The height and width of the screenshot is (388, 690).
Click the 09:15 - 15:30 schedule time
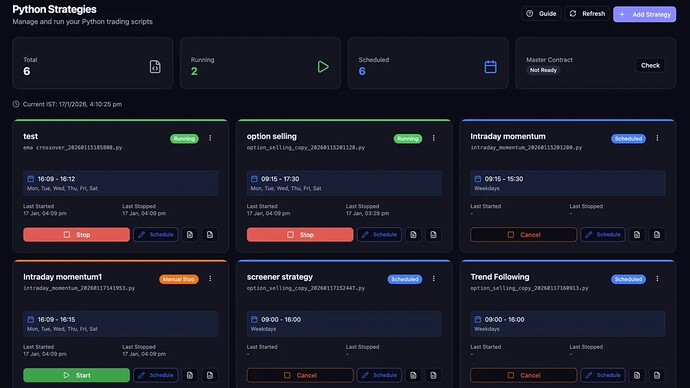pos(504,179)
